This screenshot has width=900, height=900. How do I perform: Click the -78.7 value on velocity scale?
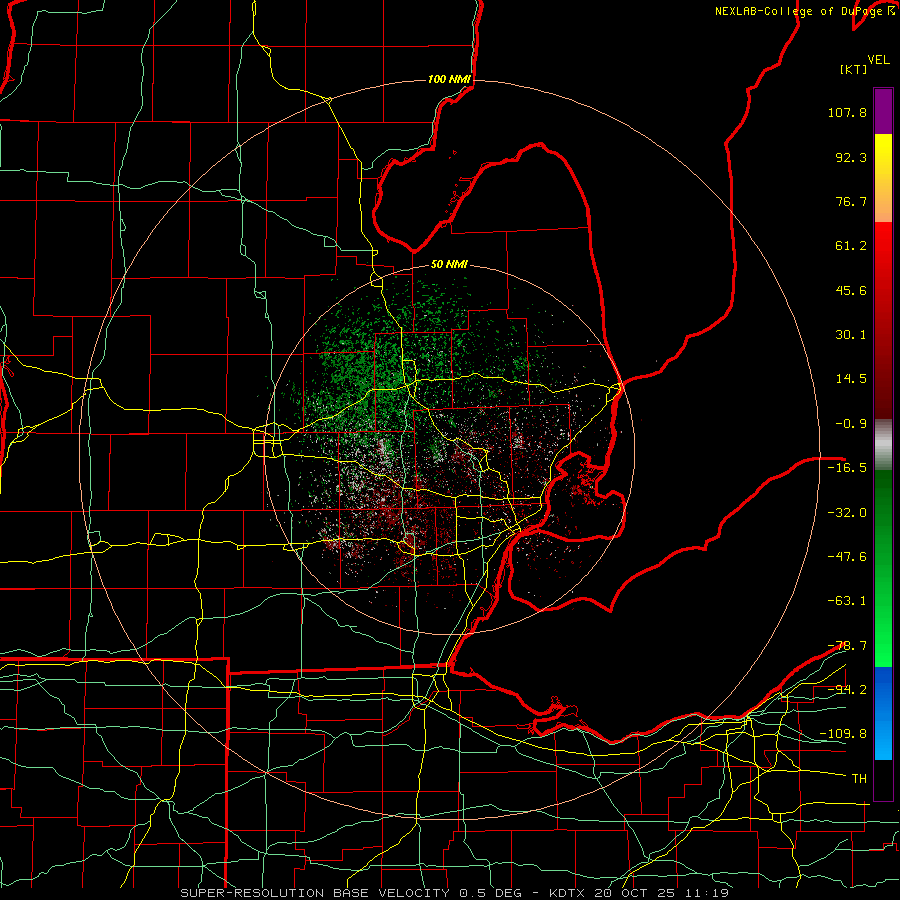(847, 646)
